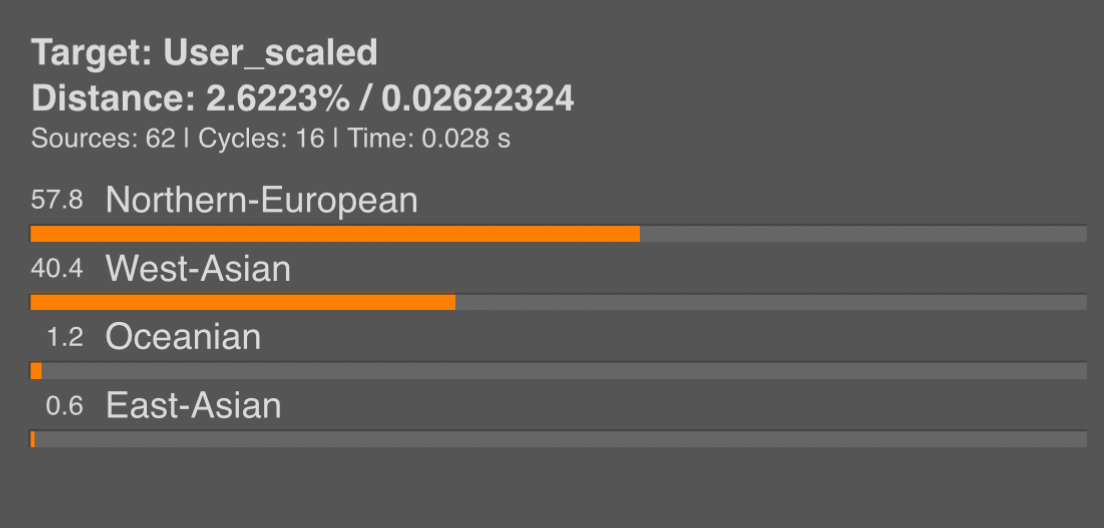Click gray track of Northern-European bar
1104x528 pixels.
pyautogui.click(x=863, y=234)
